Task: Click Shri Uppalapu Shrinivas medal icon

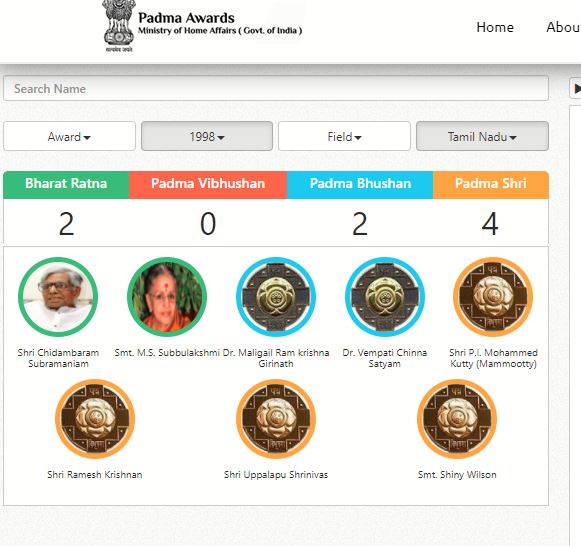Action: [x=276, y=419]
